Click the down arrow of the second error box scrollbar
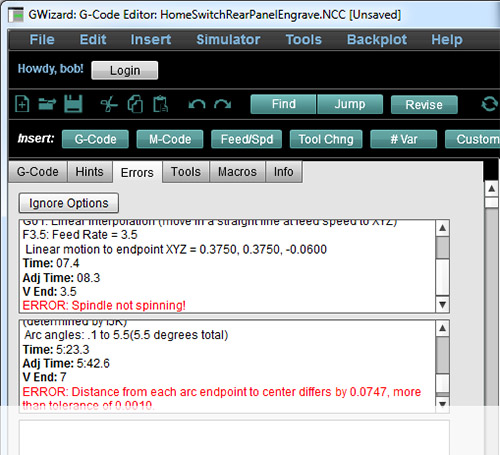Screen dimensions: 500x455 (443, 404)
